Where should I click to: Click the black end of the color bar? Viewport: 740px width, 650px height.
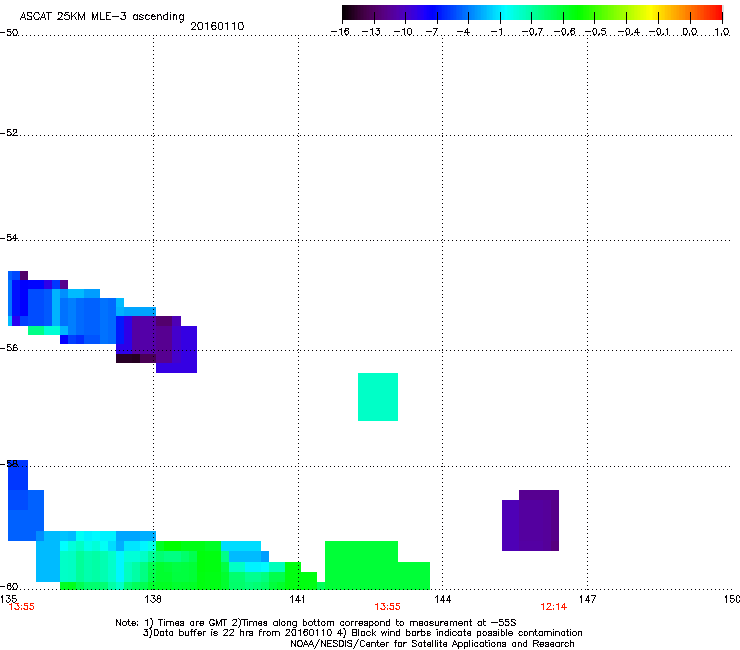pos(349,12)
